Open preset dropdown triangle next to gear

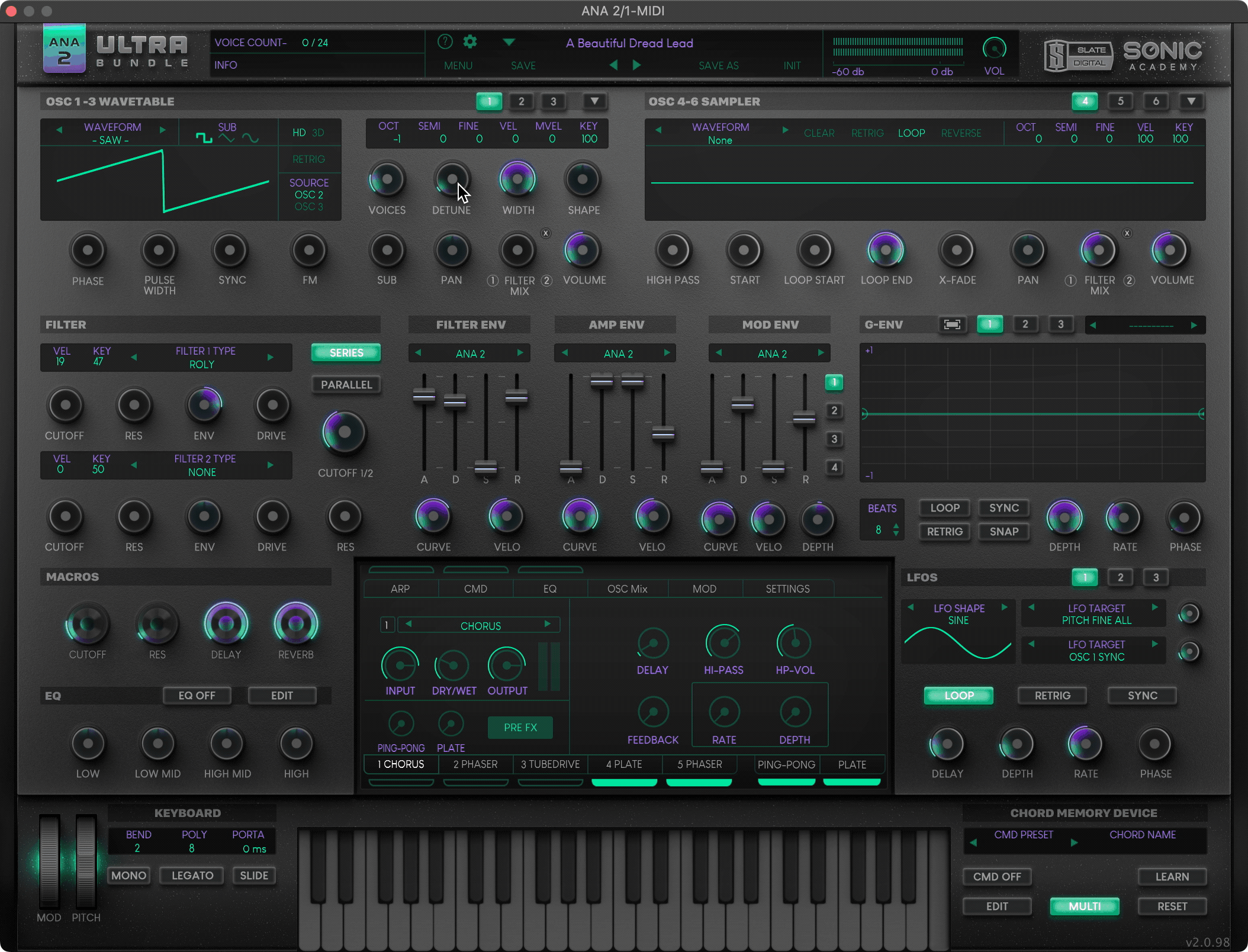(509, 42)
